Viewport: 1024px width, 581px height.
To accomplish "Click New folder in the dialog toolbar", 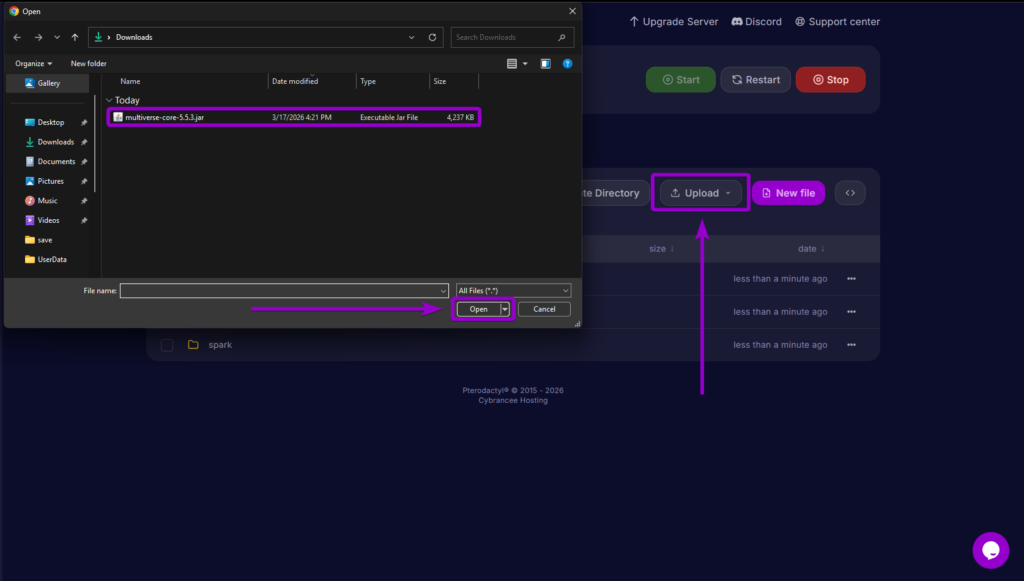I will tap(88, 62).
